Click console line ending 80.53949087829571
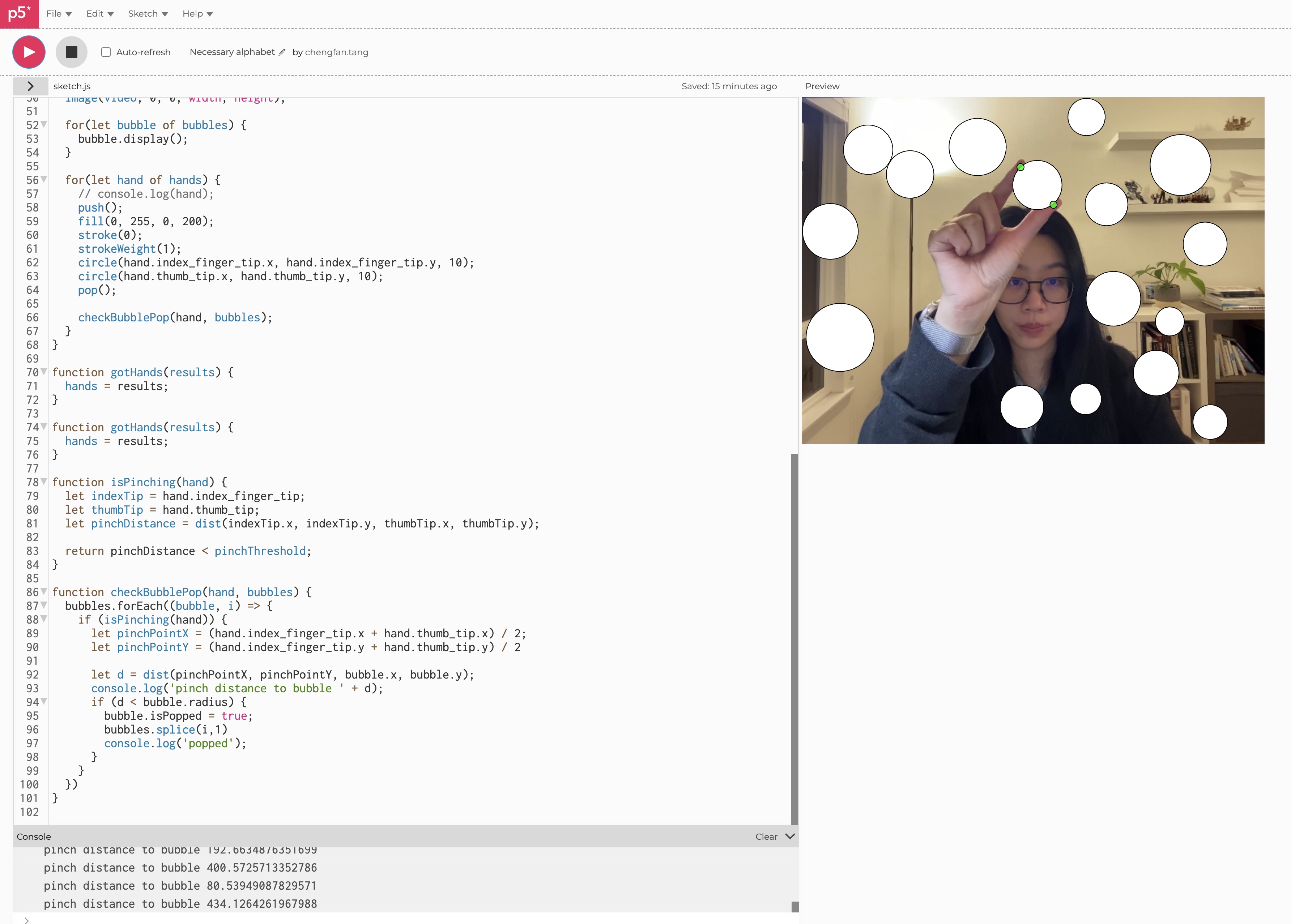The height and width of the screenshot is (924, 1291). [x=180, y=886]
